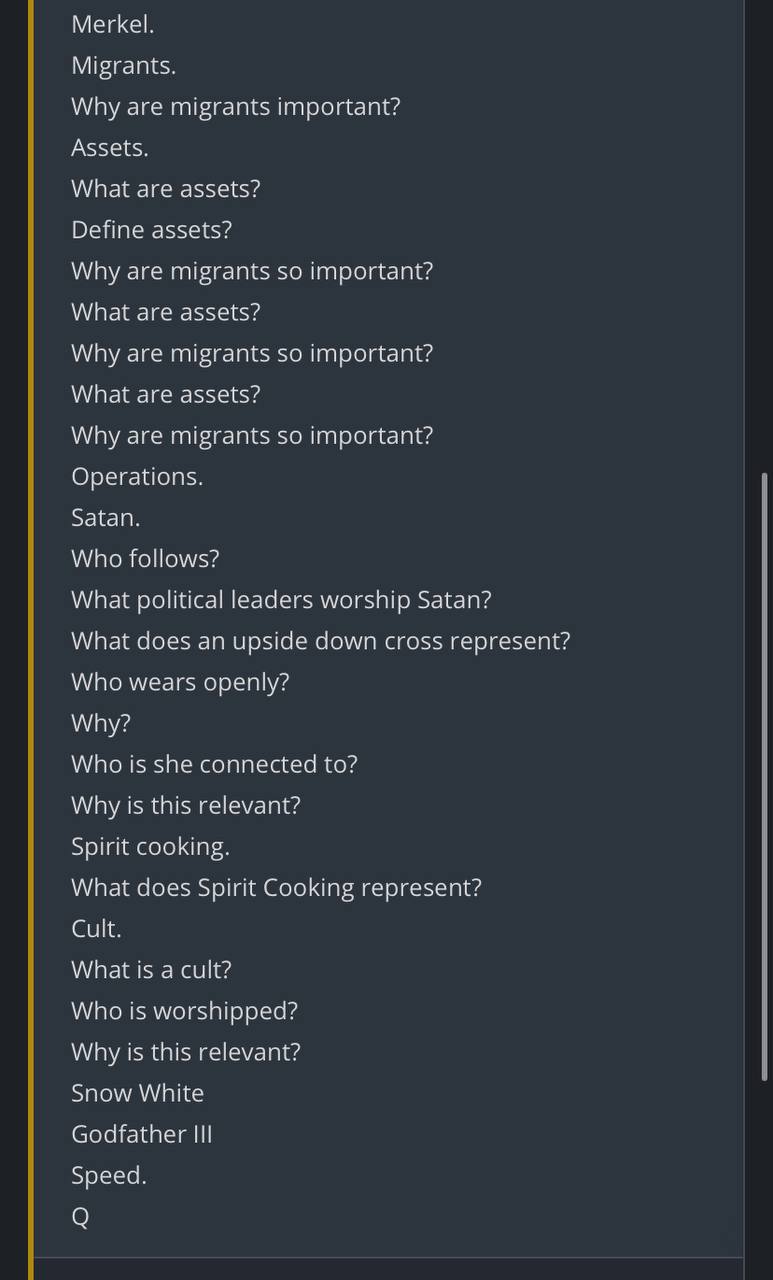Image resolution: width=773 pixels, height=1280 pixels.
Task: Click the "Snow White" line
Action: coord(137,1092)
